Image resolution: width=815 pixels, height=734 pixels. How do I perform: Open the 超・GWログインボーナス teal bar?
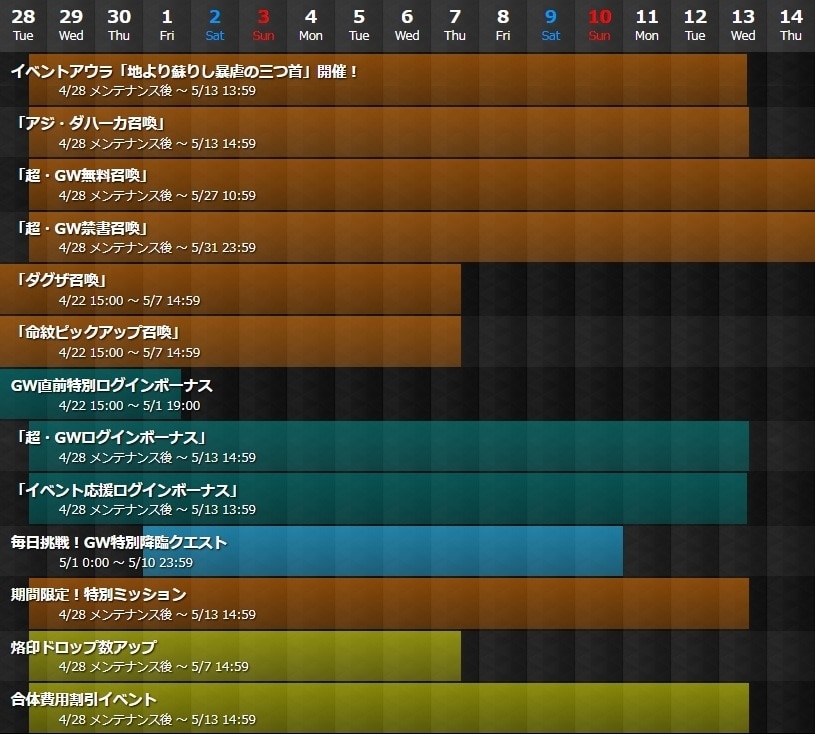(389, 447)
